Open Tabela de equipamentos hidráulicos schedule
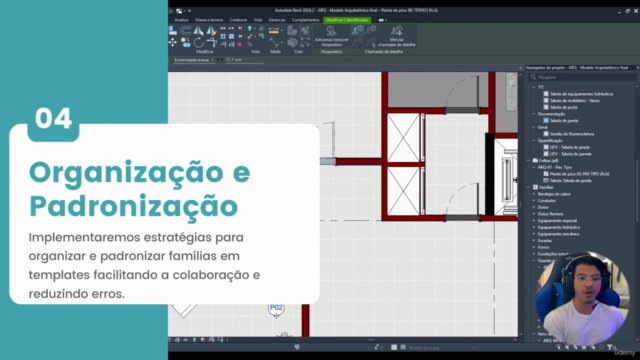 point(581,94)
